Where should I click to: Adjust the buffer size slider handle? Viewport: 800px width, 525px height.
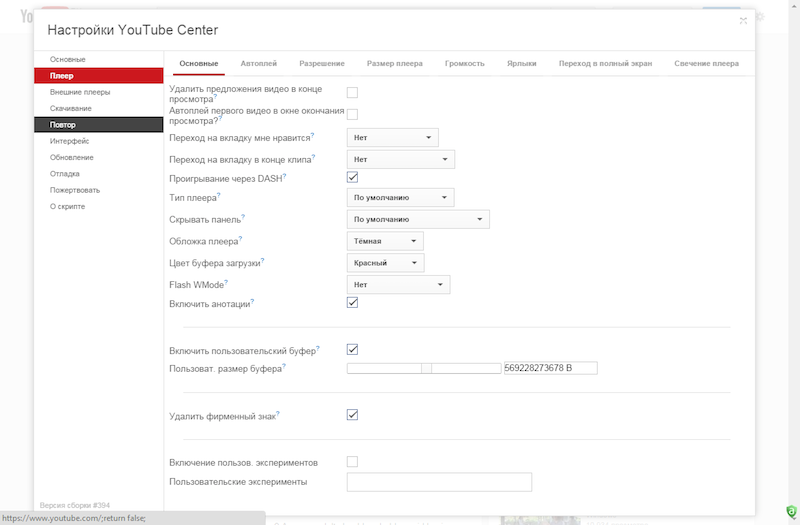pyautogui.click(x=427, y=368)
